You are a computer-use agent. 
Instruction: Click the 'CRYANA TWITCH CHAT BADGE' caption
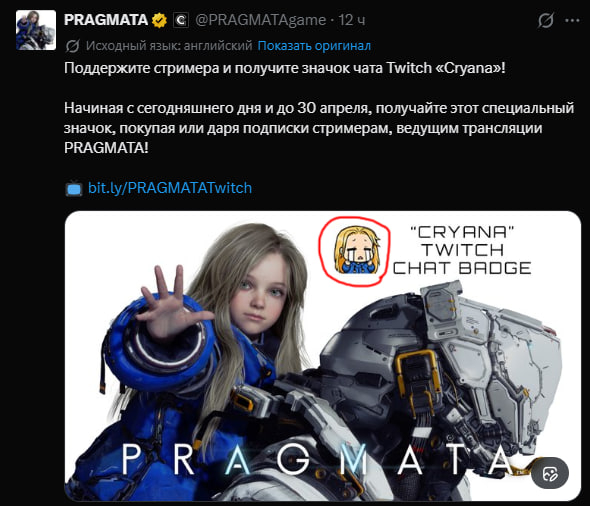[x=462, y=250]
